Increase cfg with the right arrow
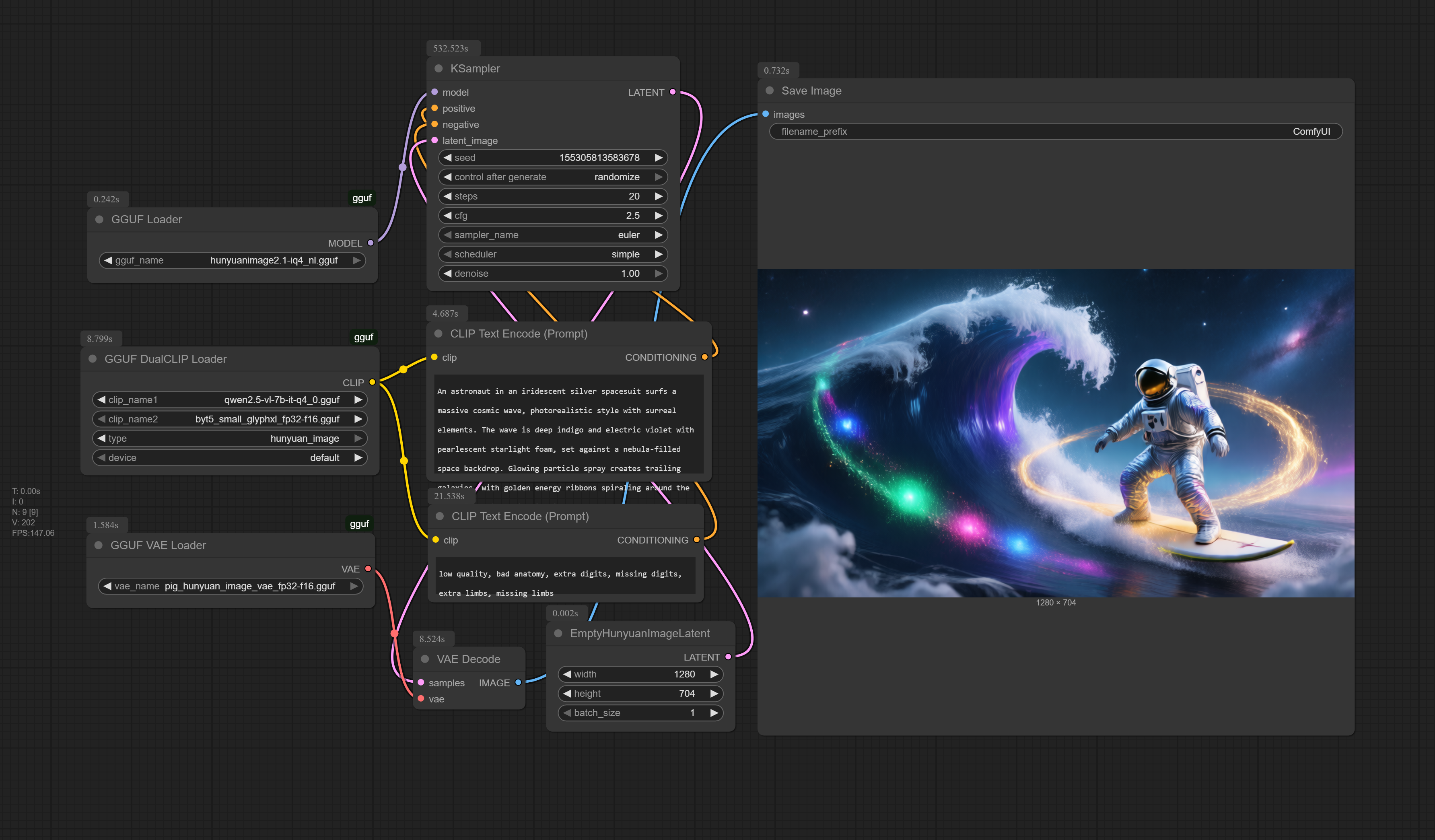 [x=658, y=215]
